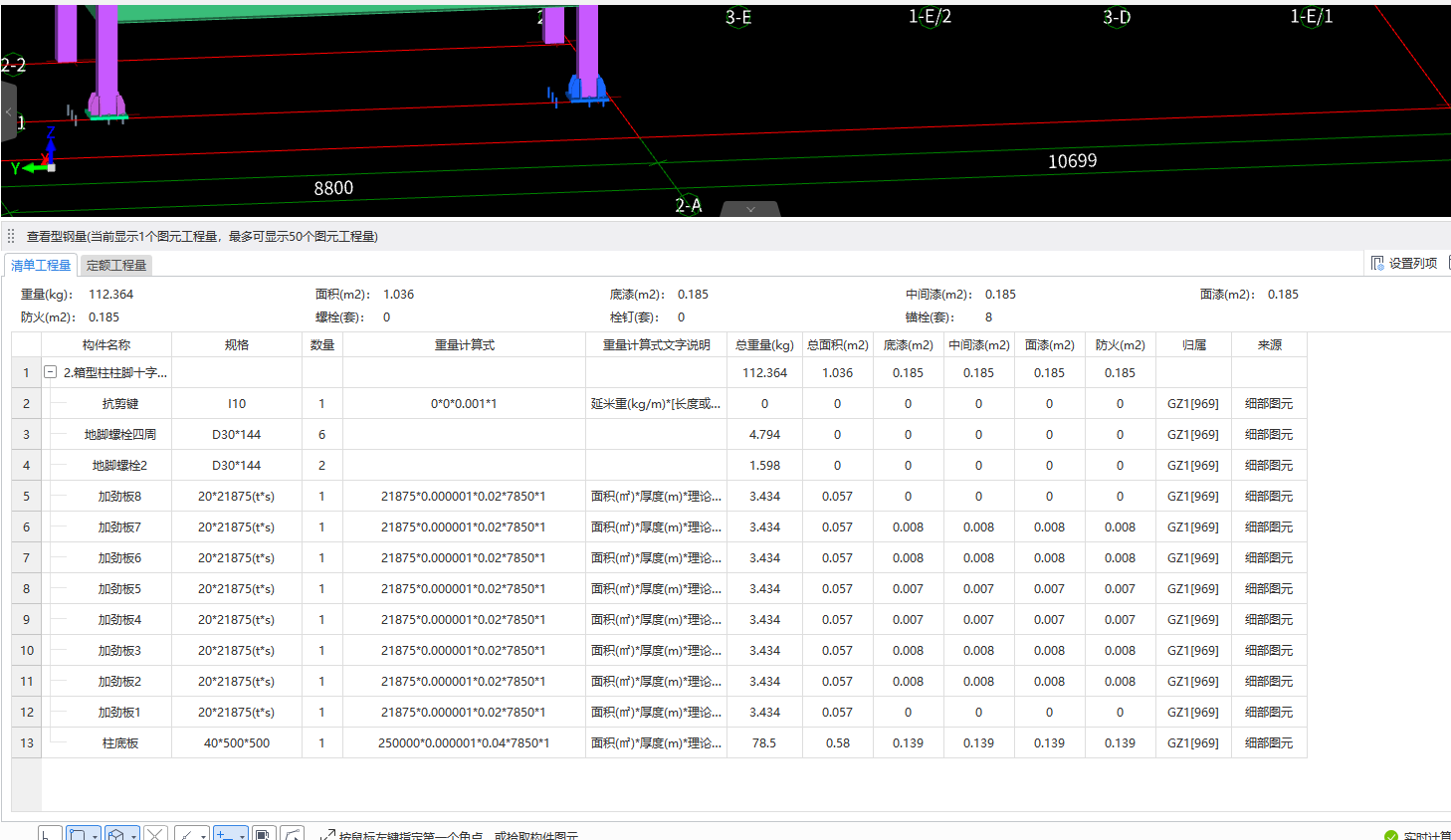Collapse the viewport using the bottom chevron
The image size is (1451, 840).
click(x=750, y=209)
